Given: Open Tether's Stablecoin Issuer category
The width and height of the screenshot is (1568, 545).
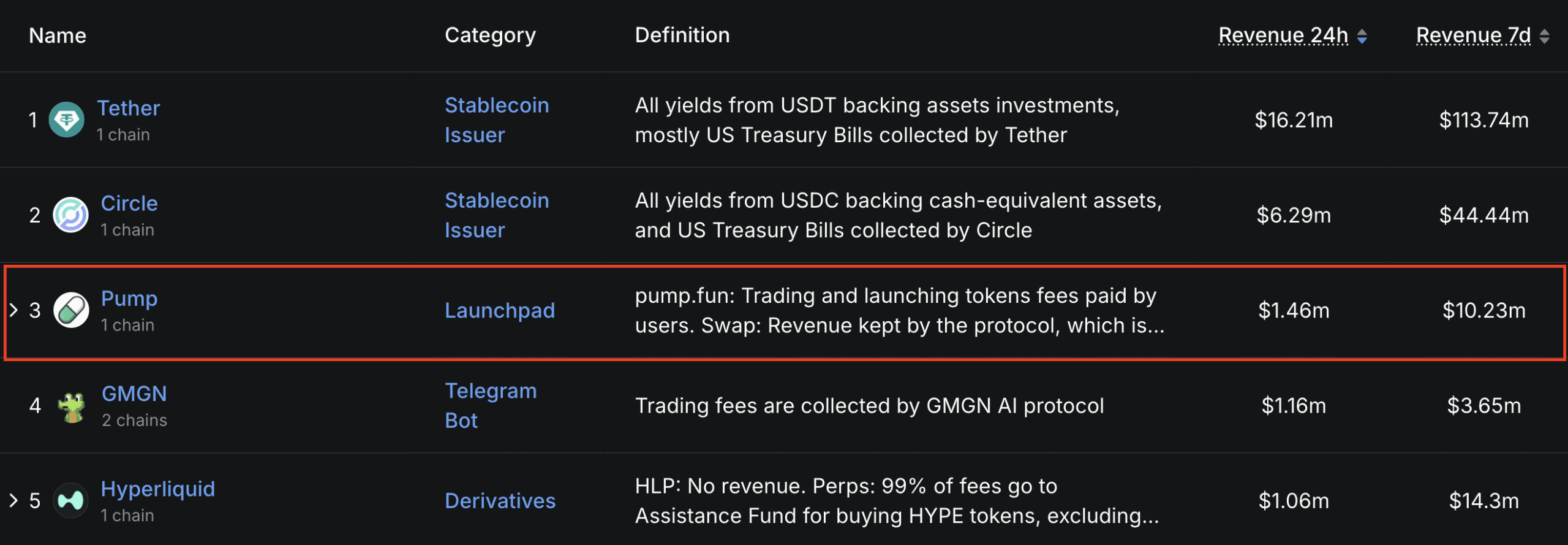Looking at the screenshot, I should 496,120.
